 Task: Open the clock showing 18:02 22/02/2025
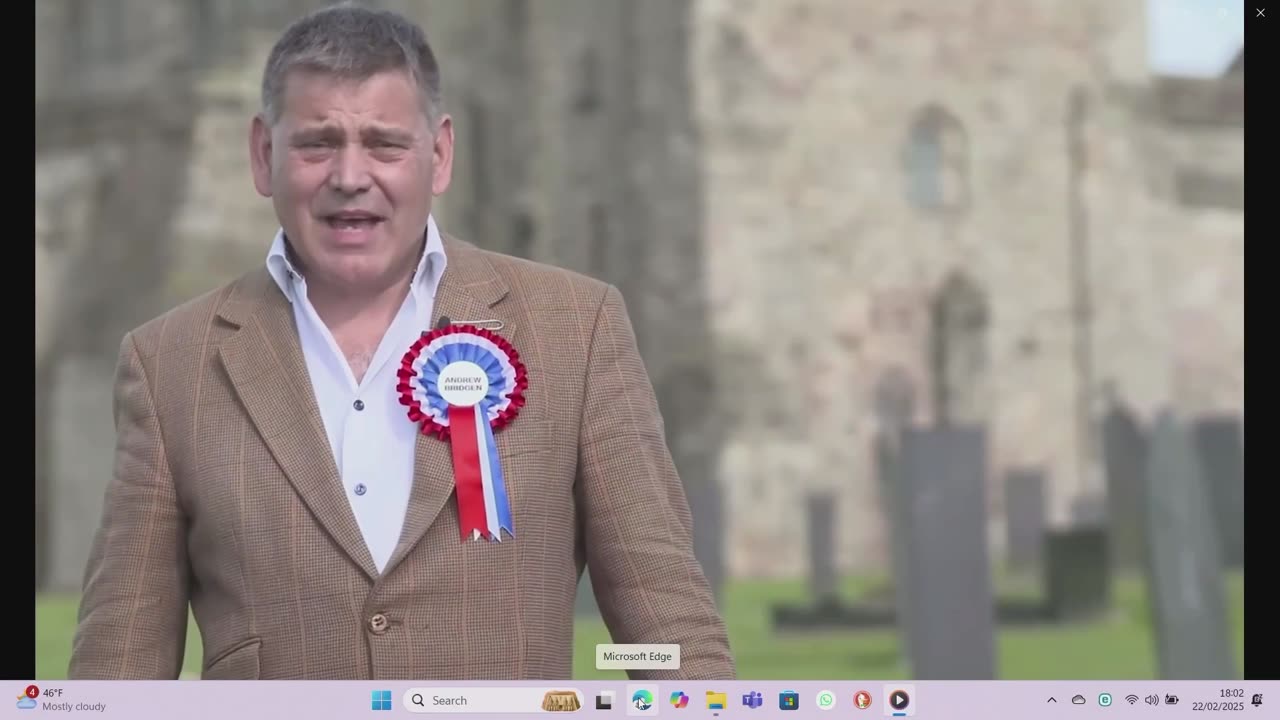click(x=1217, y=700)
